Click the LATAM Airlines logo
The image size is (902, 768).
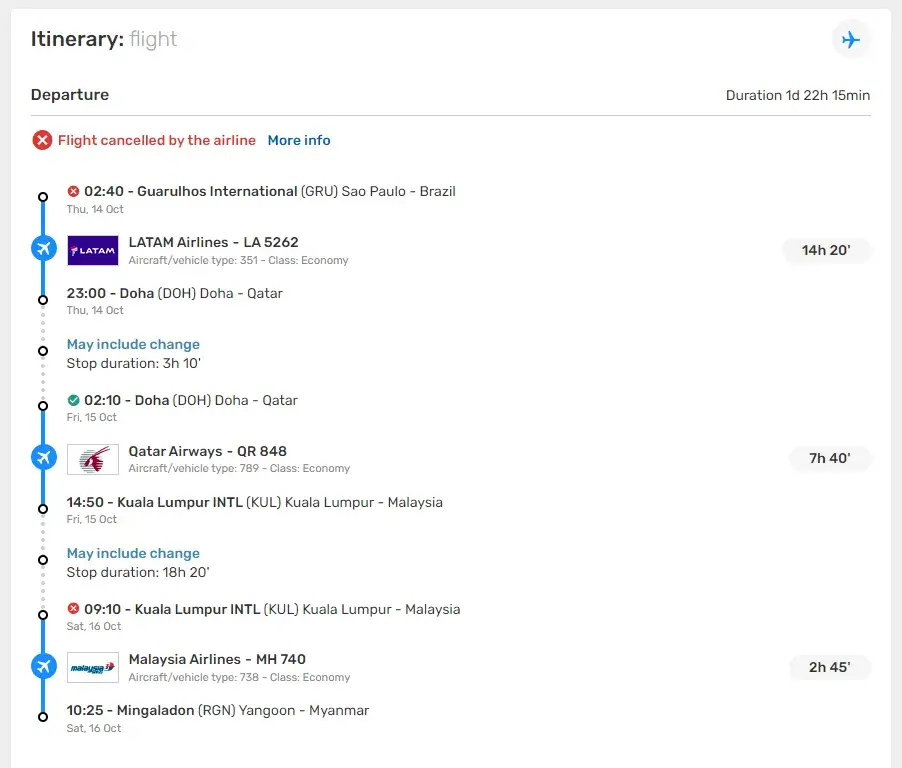[x=93, y=250]
